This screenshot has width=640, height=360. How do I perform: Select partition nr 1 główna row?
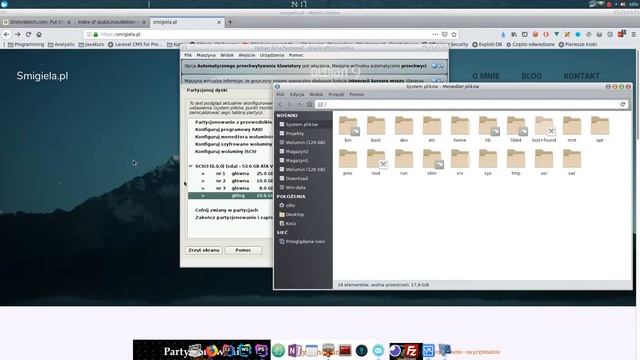tap(231, 173)
